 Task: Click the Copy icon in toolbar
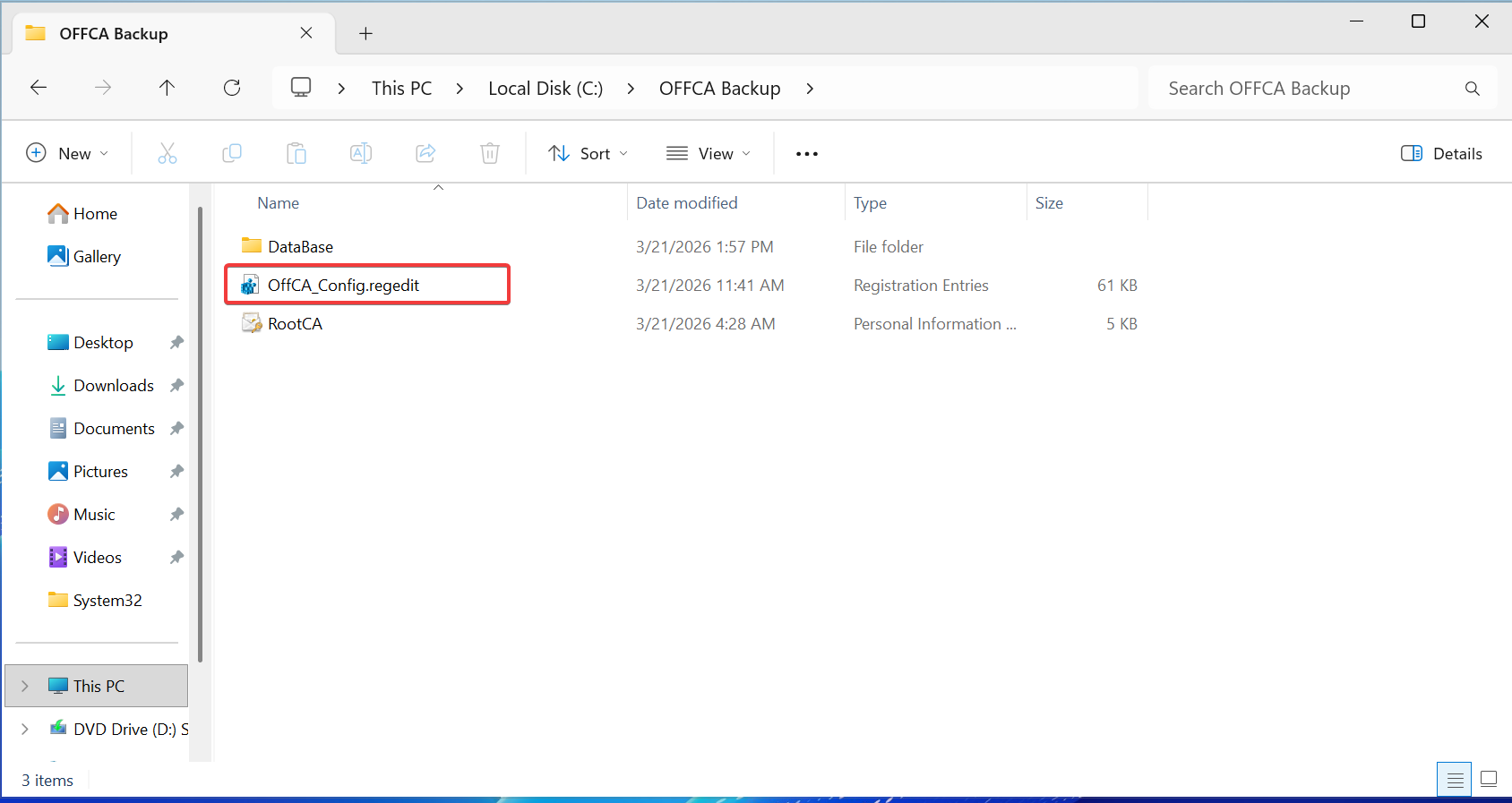click(x=232, y=153)
